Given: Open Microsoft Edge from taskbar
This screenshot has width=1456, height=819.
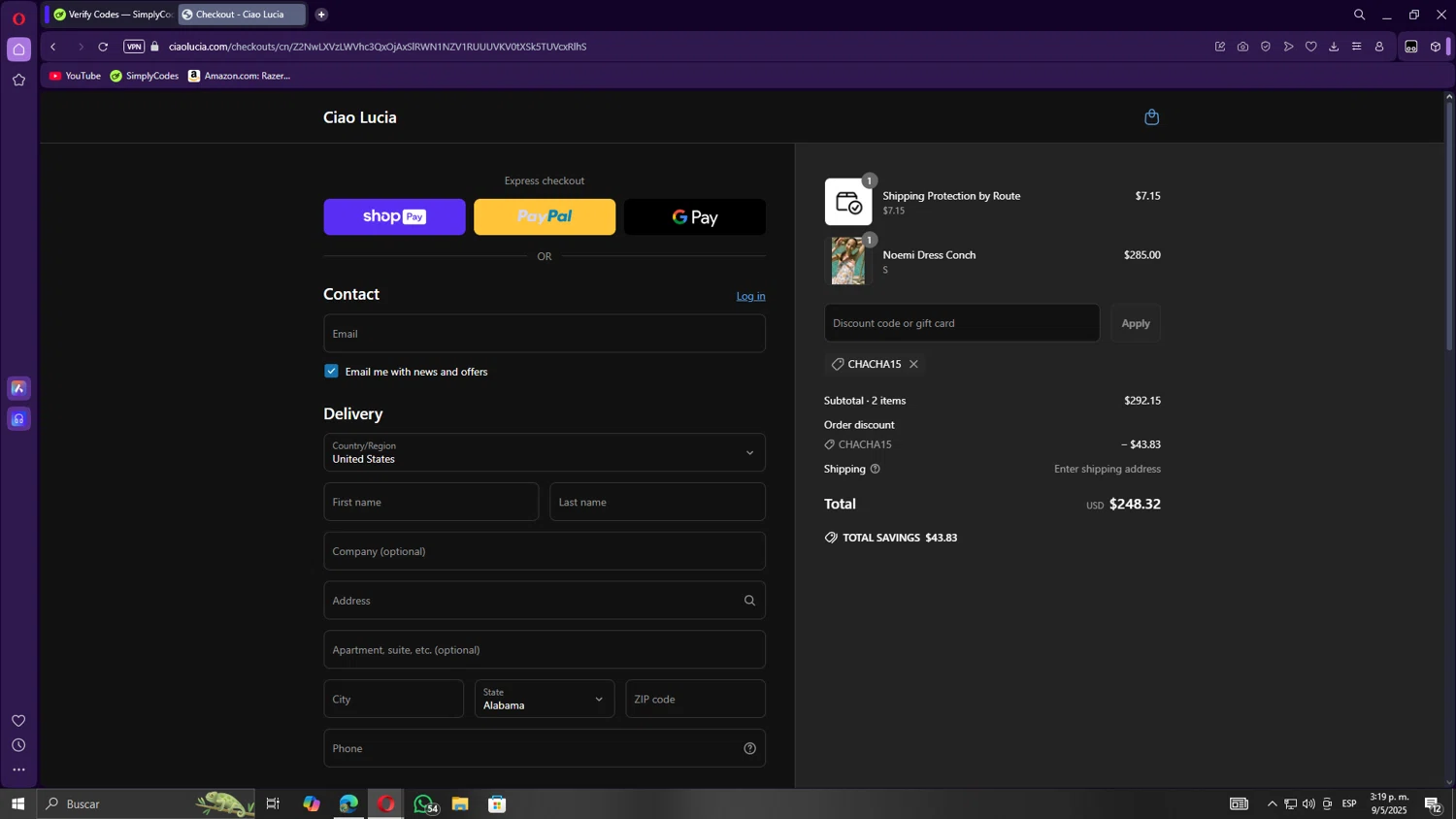Looking at the screenshot, I should pyautogui.click(x=348, y=803).
